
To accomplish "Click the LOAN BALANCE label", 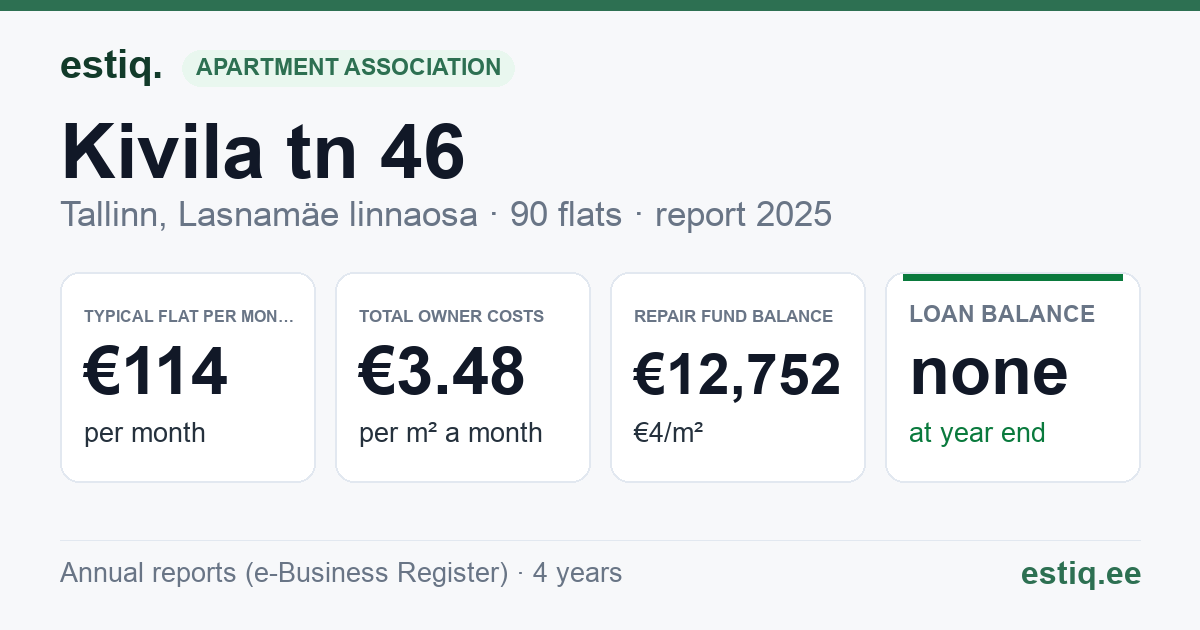I will click(x=1002, y=314).
